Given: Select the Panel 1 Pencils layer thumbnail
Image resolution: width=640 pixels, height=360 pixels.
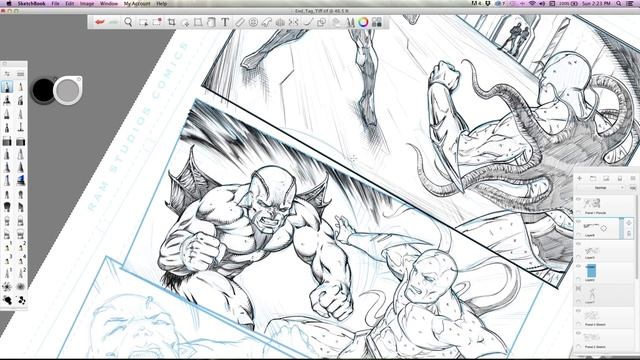Looking at the screenshot, I should [x=592, y=203].
